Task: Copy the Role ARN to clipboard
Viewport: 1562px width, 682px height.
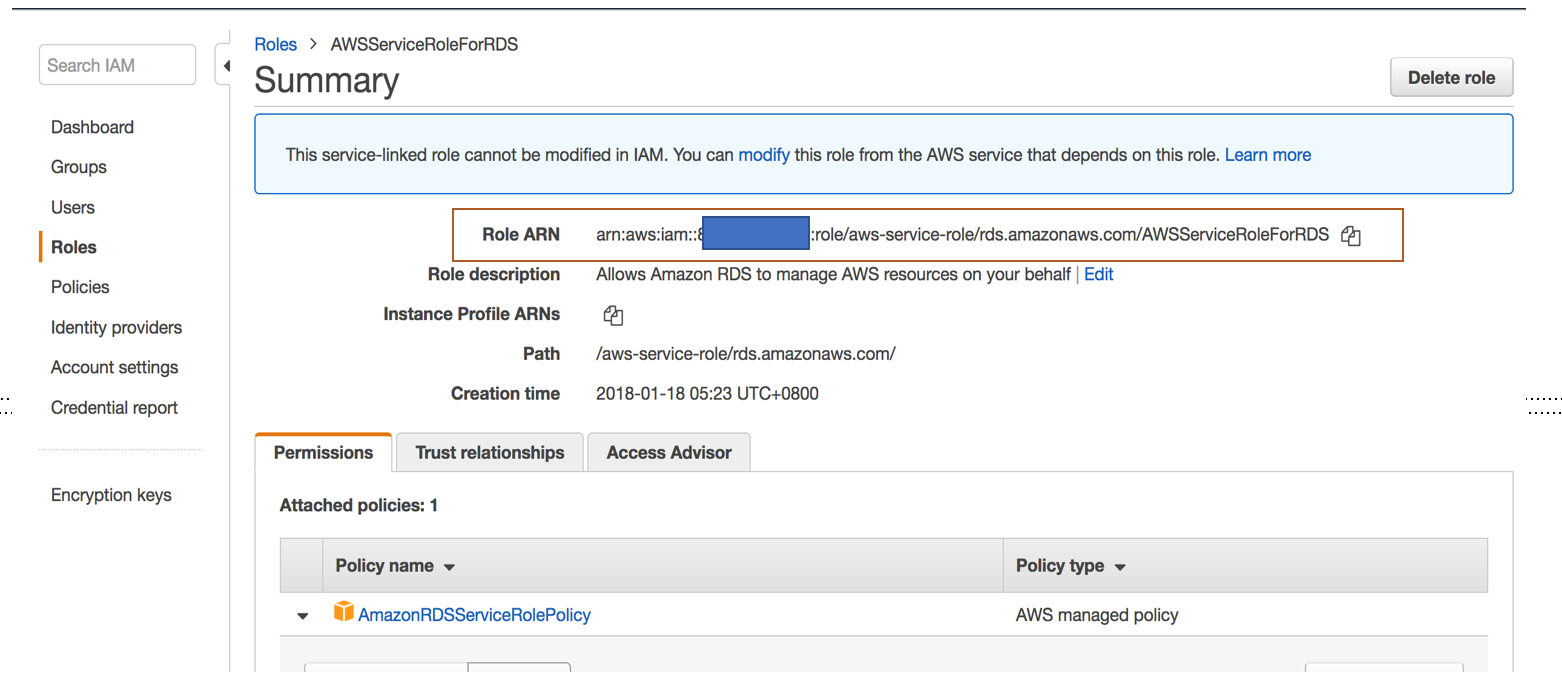Action: pyautogui.click(x=1351, y=236)
